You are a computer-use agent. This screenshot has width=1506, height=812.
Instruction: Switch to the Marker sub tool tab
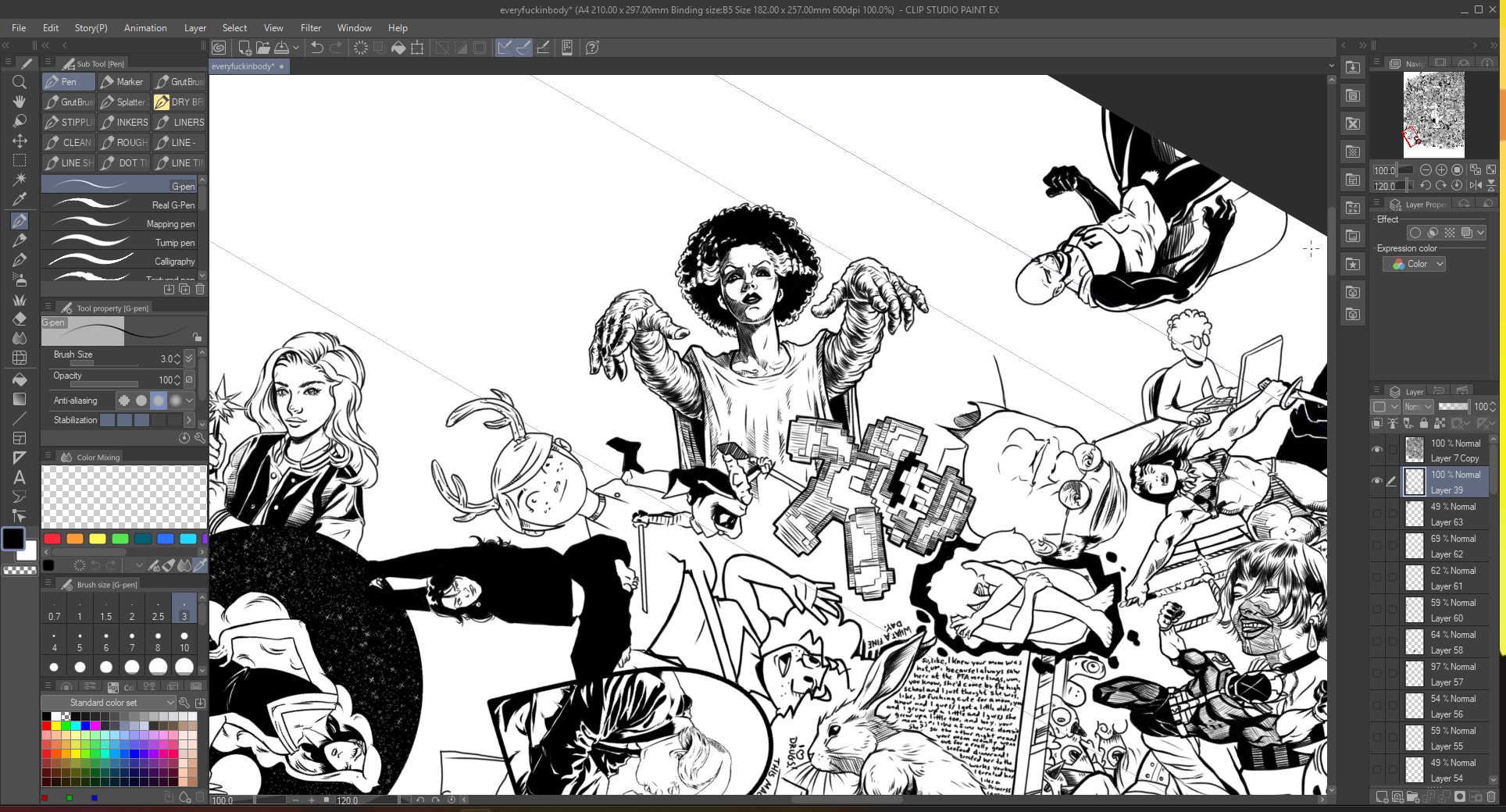tap(123, 82)
